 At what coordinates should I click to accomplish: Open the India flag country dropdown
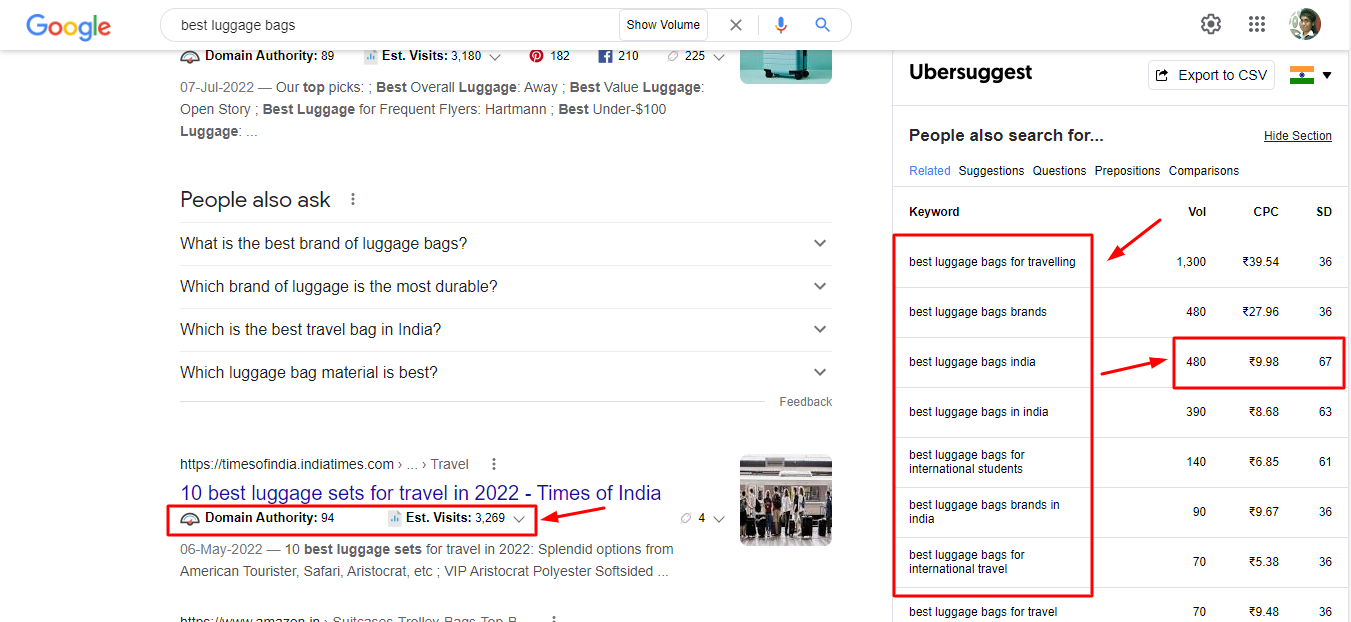click(1311, 75)
